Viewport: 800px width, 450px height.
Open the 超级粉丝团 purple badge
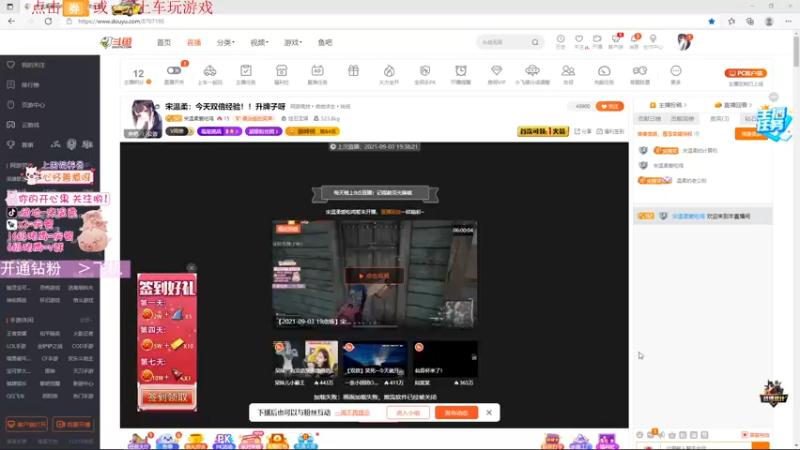(263, 131)
